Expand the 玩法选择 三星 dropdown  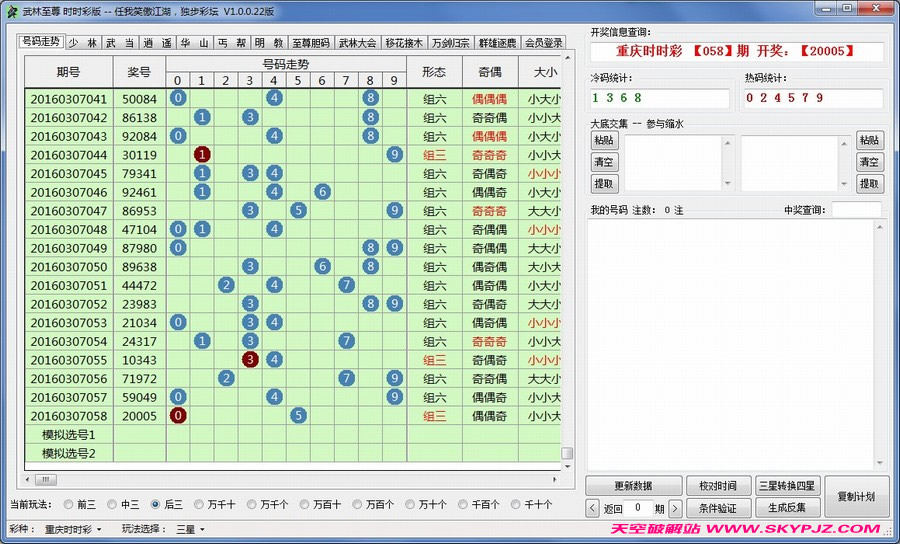[190, 529]
